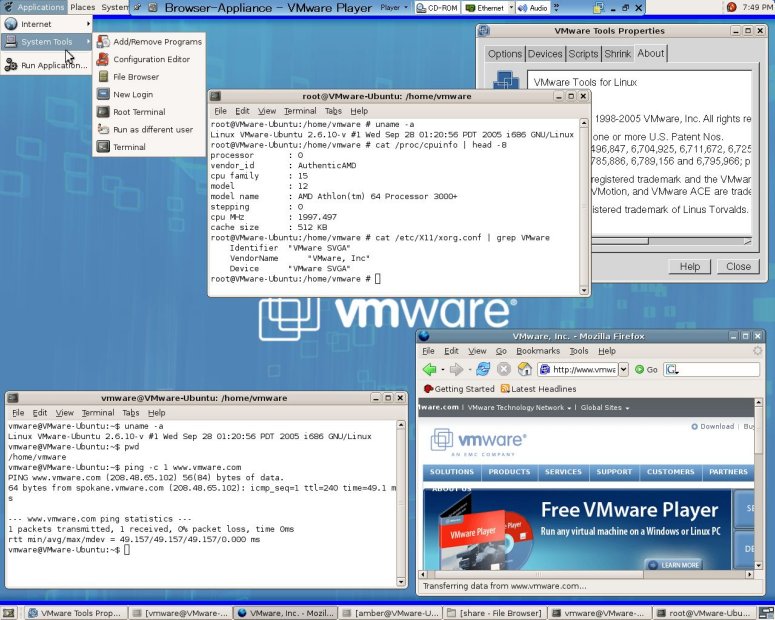
Task: Choose New Login in System Tools
Action: point(149,94)
